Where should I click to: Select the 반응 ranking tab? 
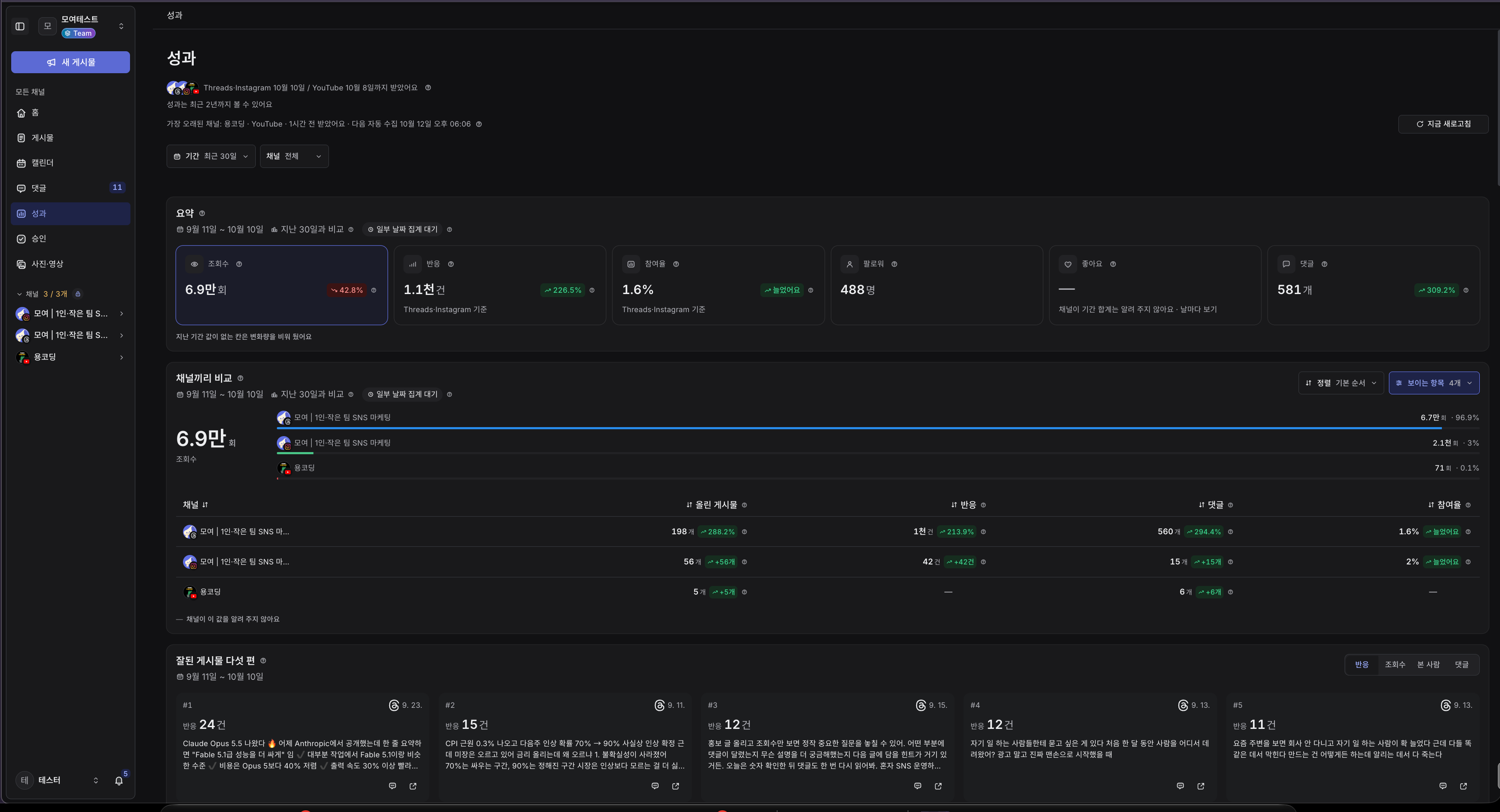(x=1361, y=665)
